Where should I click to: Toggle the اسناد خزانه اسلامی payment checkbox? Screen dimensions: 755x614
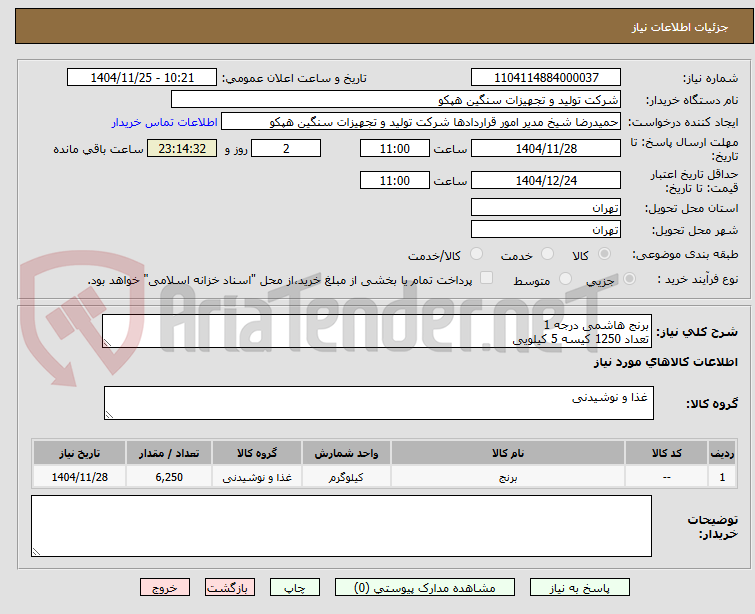click(x=486, y=278)
